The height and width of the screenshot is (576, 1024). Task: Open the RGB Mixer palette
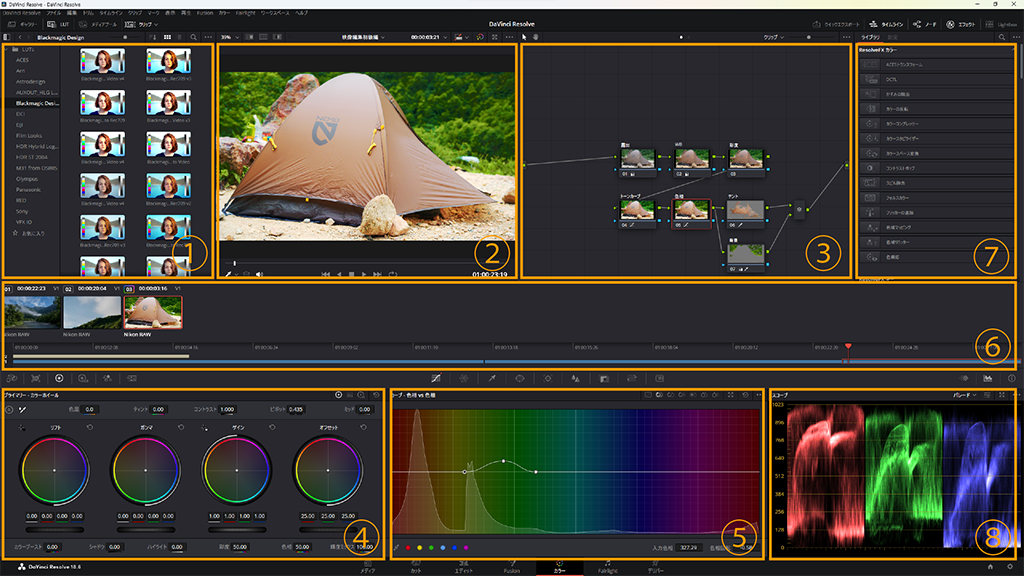click(107, 378)
